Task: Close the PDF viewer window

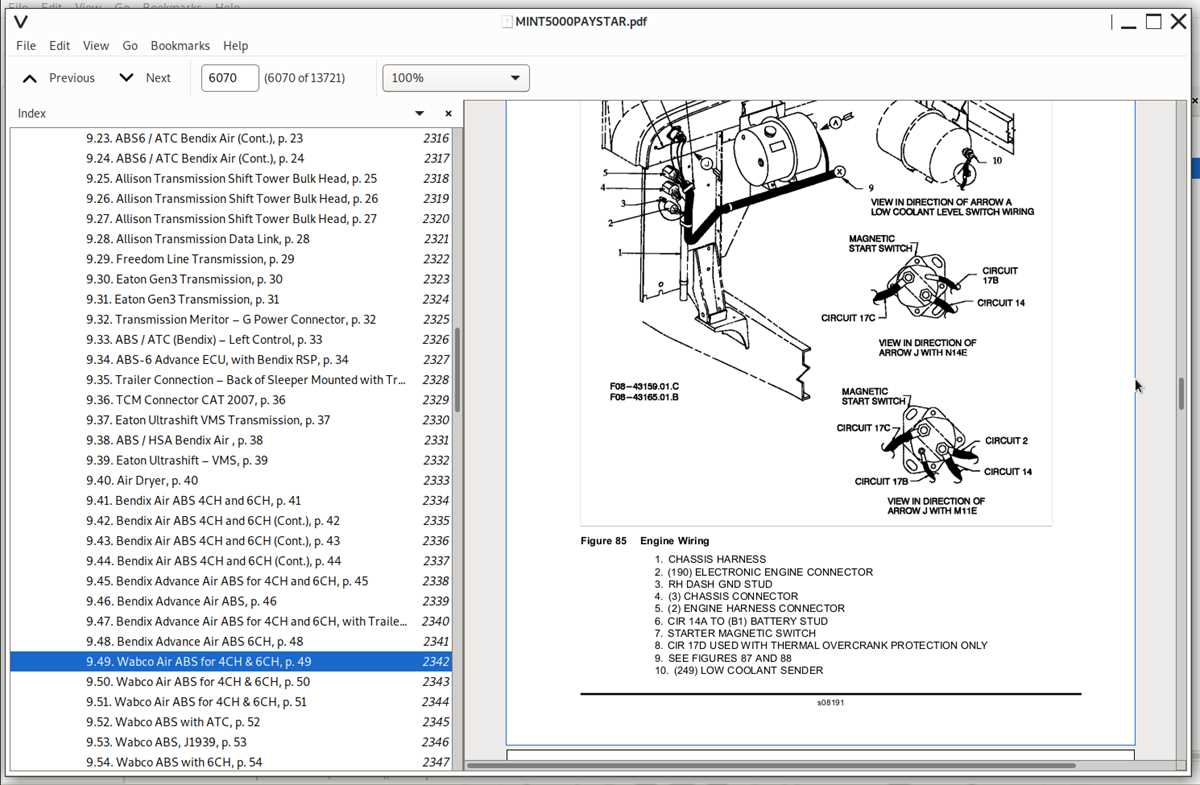Action: point(1179,23)
